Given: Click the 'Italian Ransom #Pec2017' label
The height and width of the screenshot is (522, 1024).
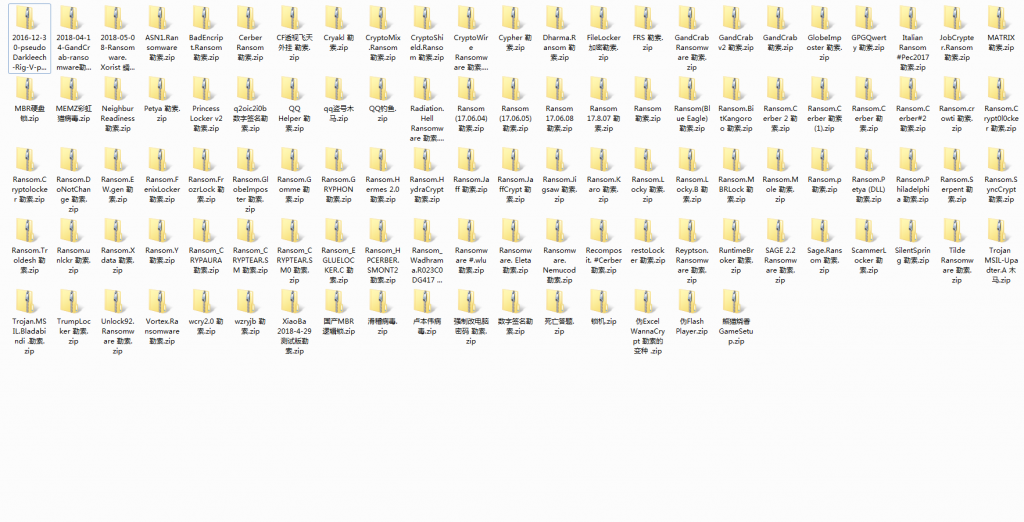Looking at the screenshot, I should click(x=913, y=52).
